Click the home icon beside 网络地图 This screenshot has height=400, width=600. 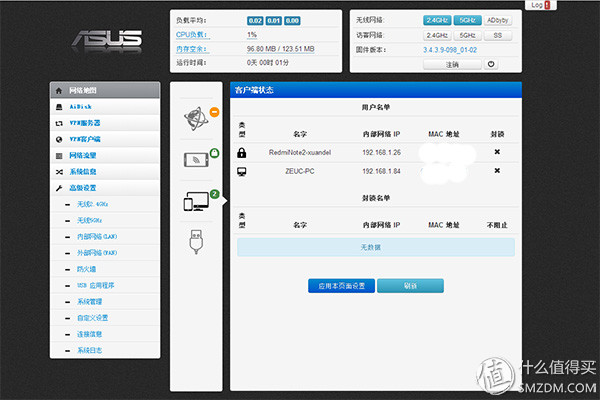[x=59, y=91]
